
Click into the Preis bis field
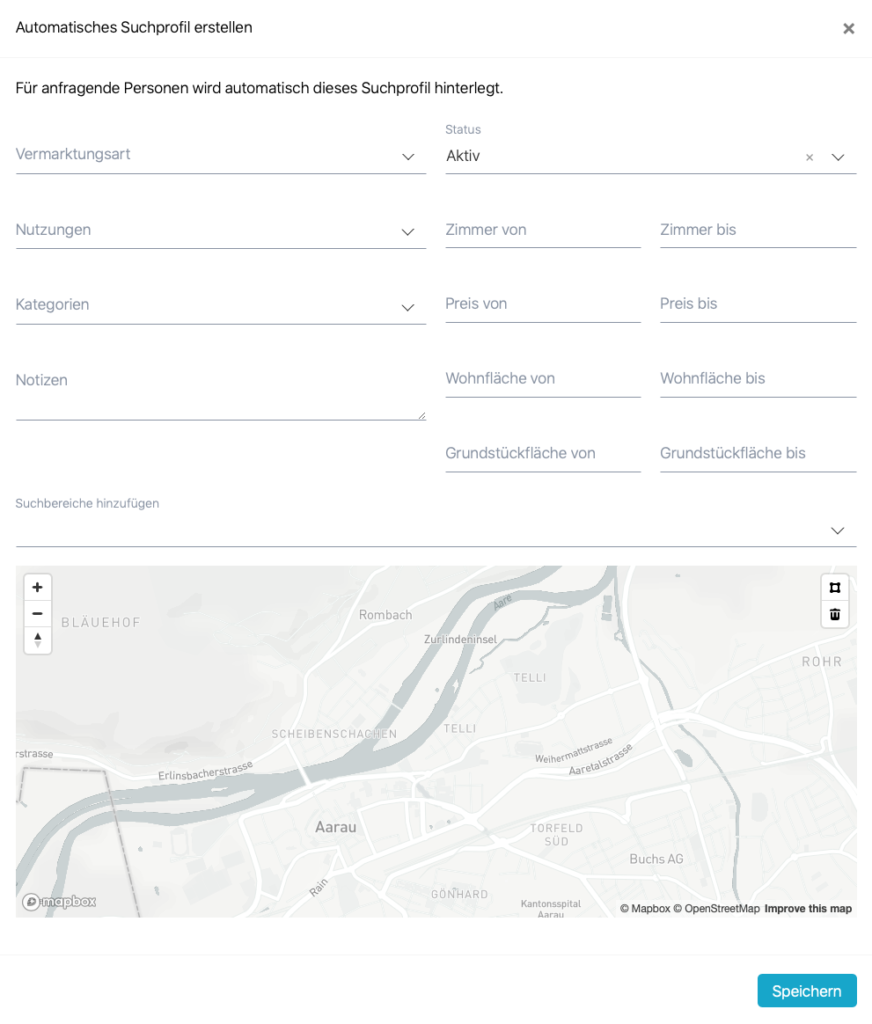(x=757, y=304)
